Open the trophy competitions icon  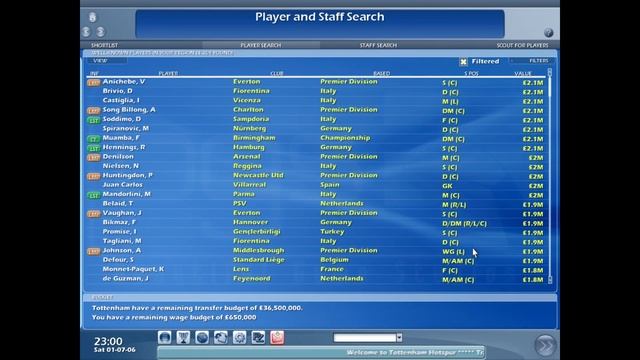(x=183, y=338)
